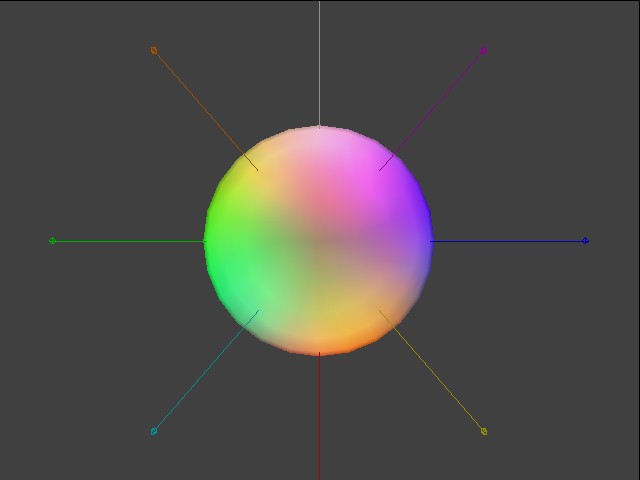Select the blue horizontal light line

tap(510, 241)
